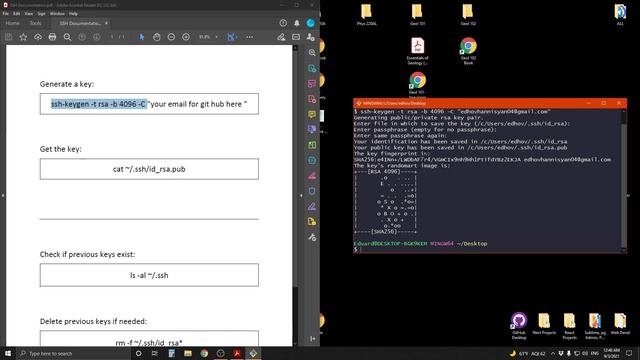Choose the selection arrow tool
Screen dimensions: 640x360
[142, 37]
